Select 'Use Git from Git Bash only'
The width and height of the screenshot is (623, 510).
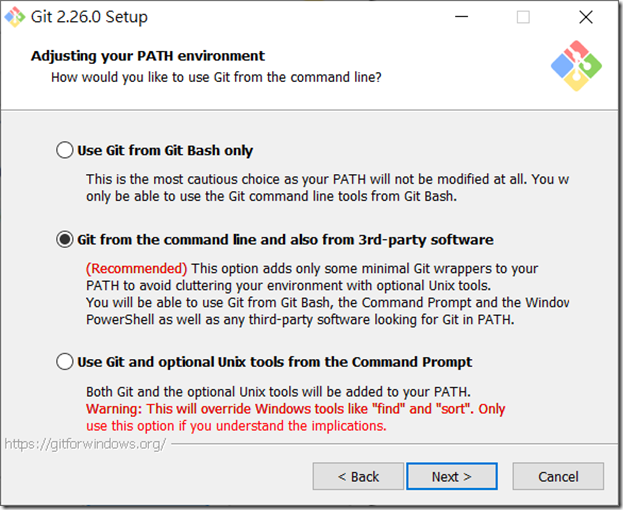click(64, 150)
